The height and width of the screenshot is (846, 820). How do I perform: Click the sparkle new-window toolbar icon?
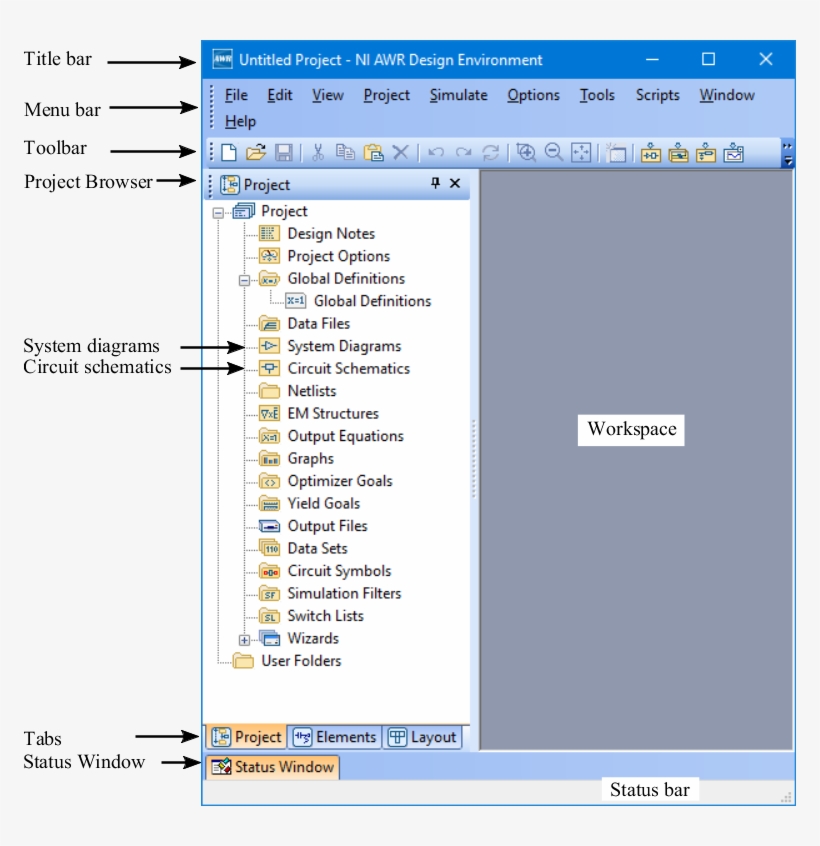pos(616,153)
